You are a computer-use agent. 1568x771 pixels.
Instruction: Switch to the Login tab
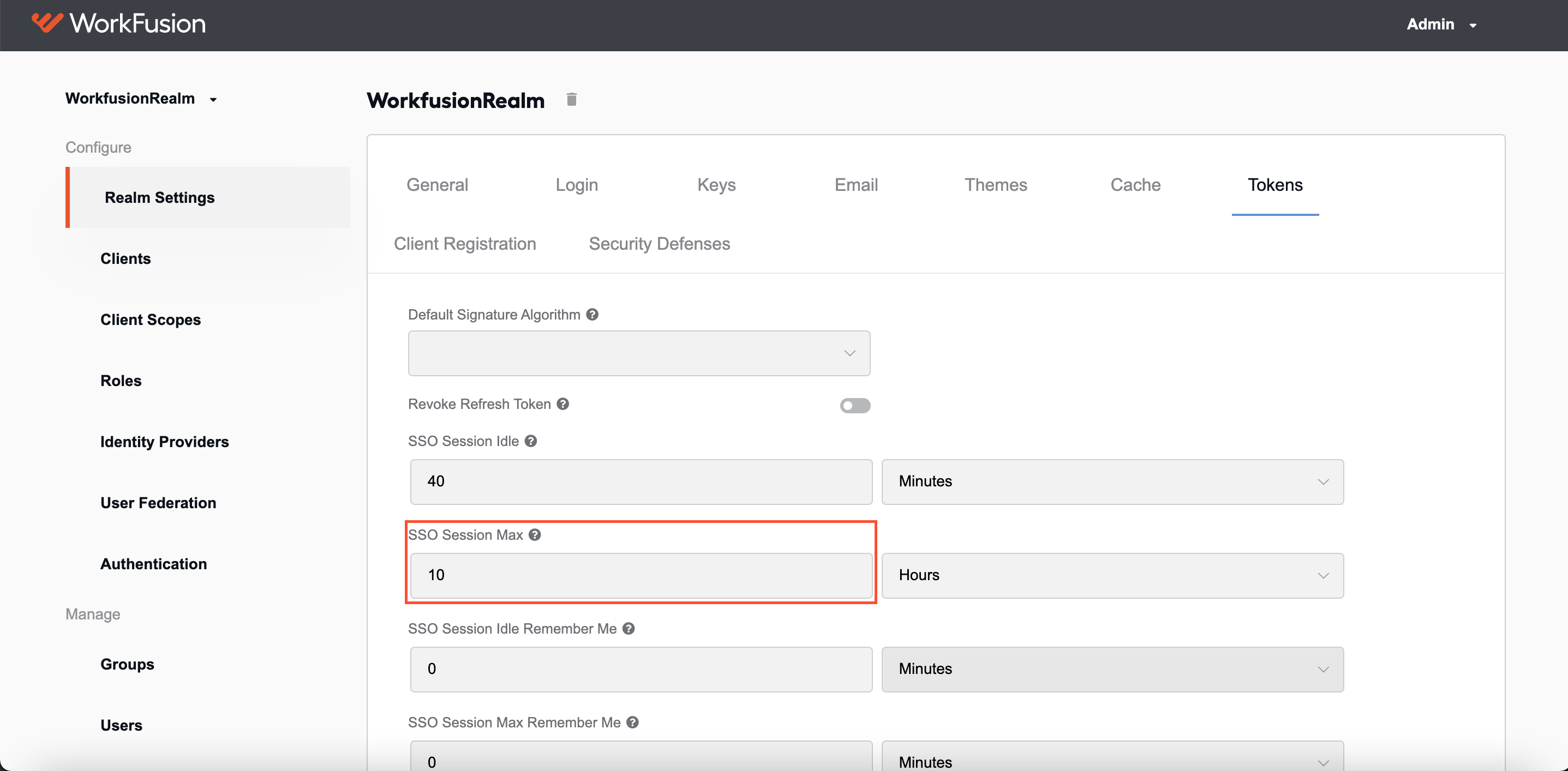pos(577,185)
